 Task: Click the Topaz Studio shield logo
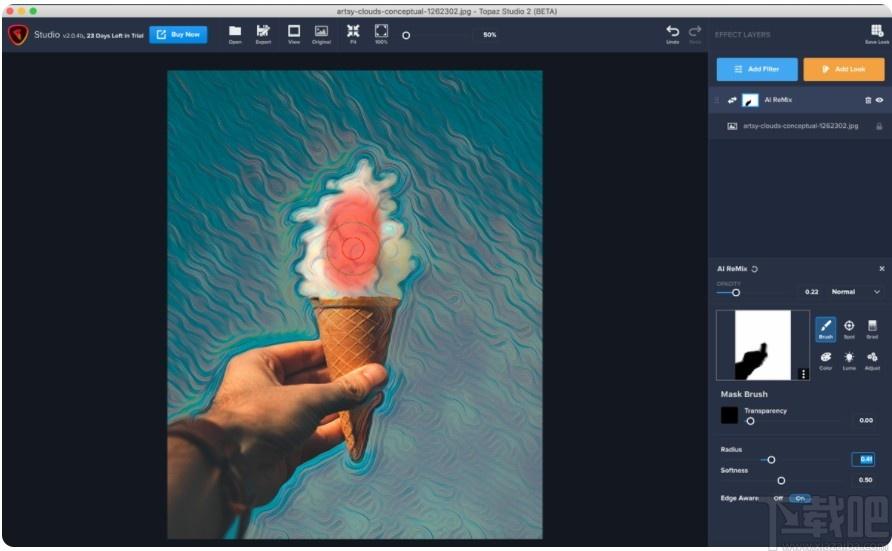click(x=18, y=35)
